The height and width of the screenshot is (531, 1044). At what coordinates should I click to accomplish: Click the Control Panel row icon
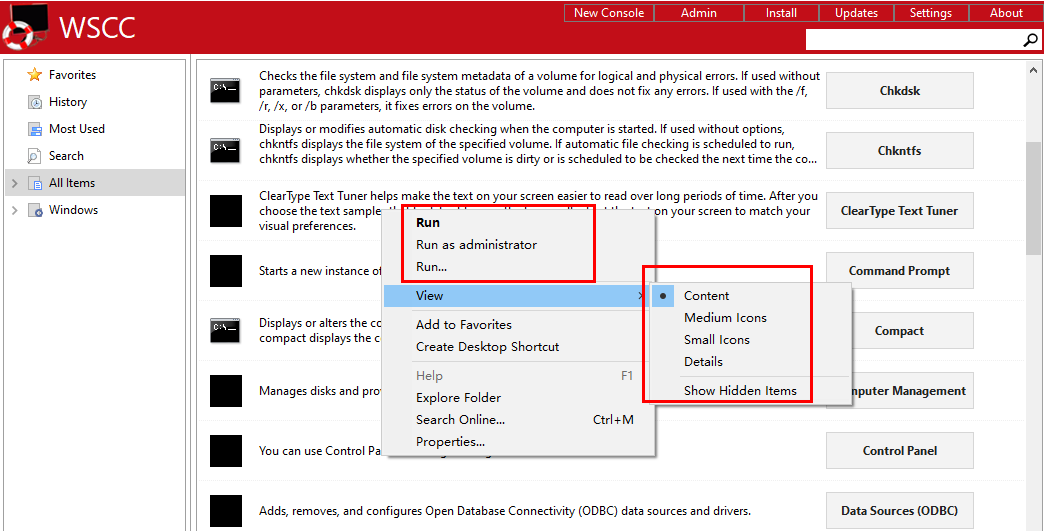coord(226,450)
